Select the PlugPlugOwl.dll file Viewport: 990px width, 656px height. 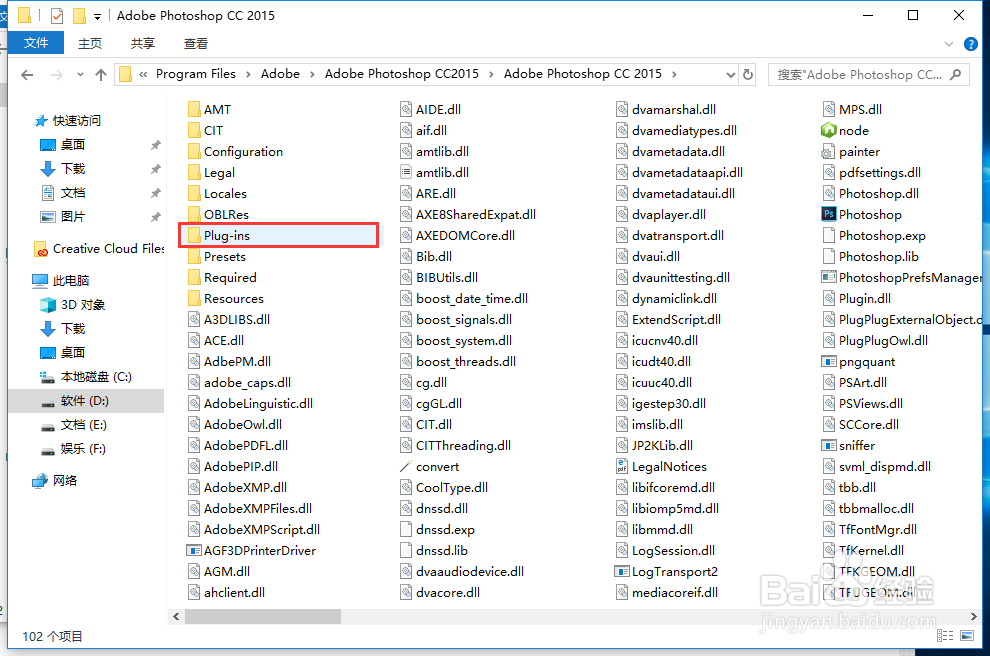(x=875, y=341)
